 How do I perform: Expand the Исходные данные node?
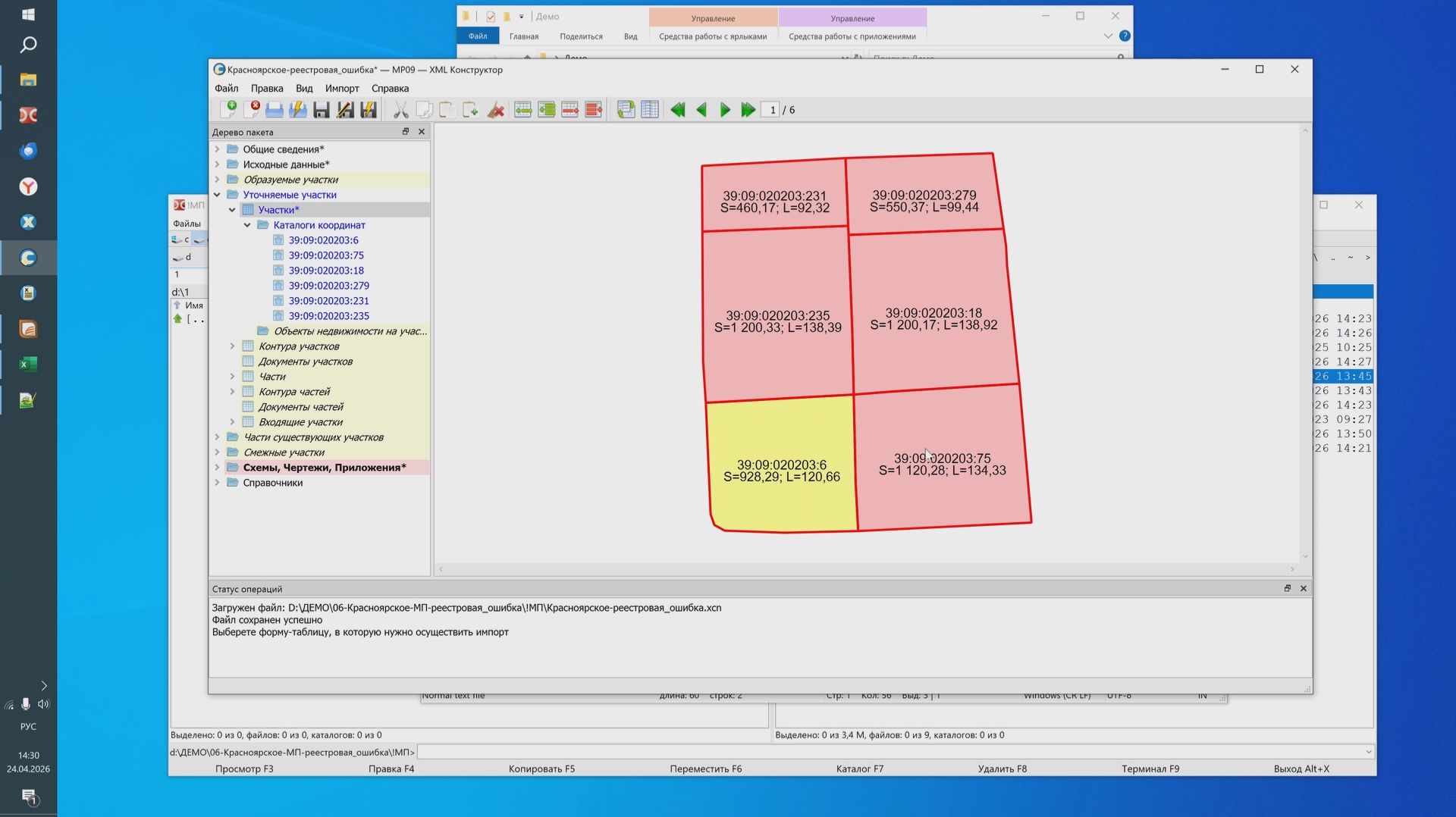(x=218, y=164)
